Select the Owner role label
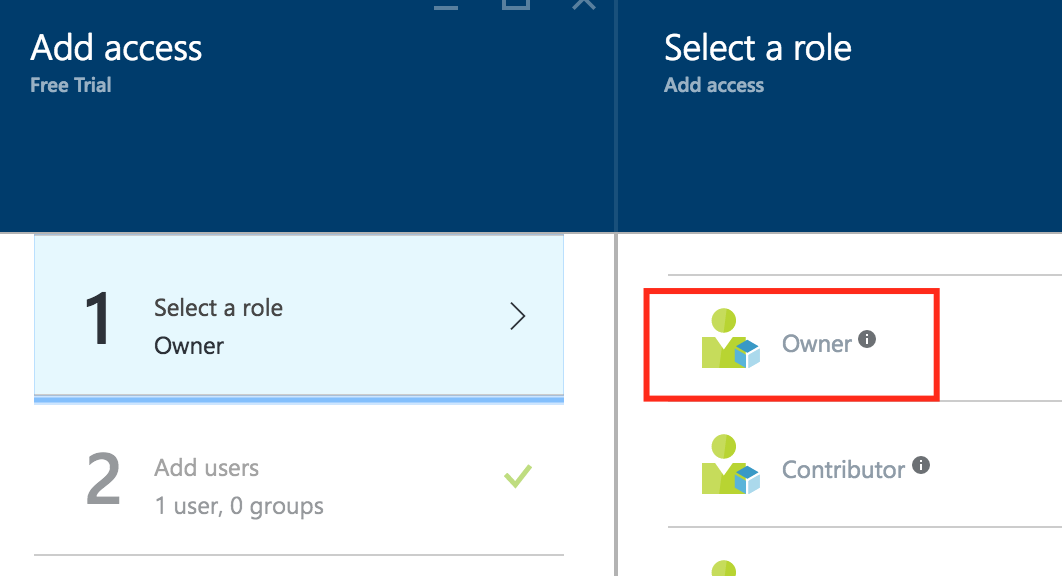Image resolution: width=1062 pixels, height=576 pixels. (816, 344)
